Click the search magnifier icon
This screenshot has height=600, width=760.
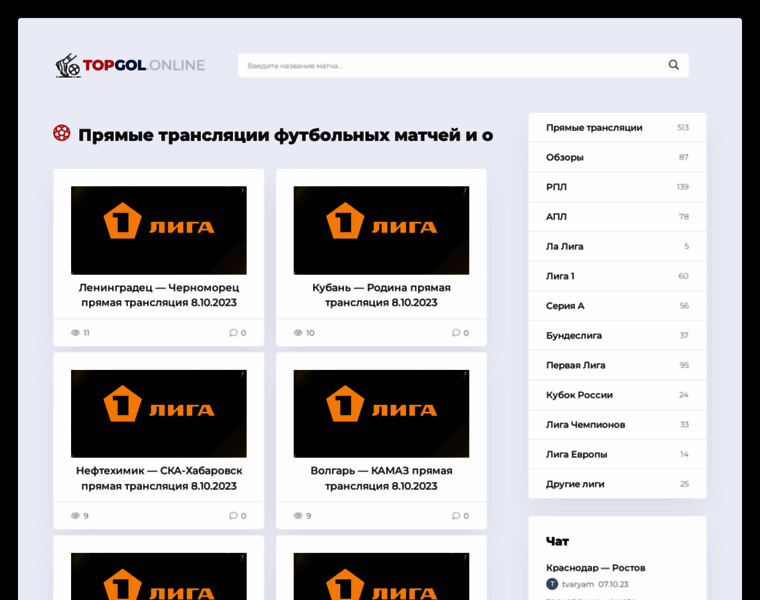(x=674, y=65)
